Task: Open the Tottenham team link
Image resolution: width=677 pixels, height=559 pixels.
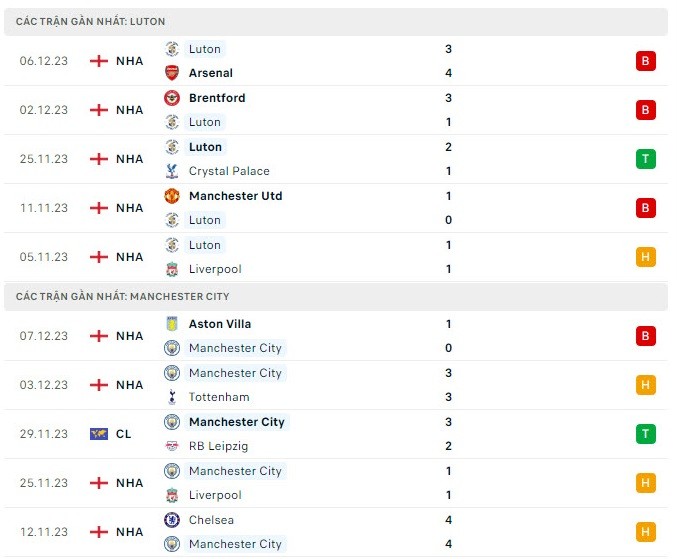Action: (x=219, y=397)
